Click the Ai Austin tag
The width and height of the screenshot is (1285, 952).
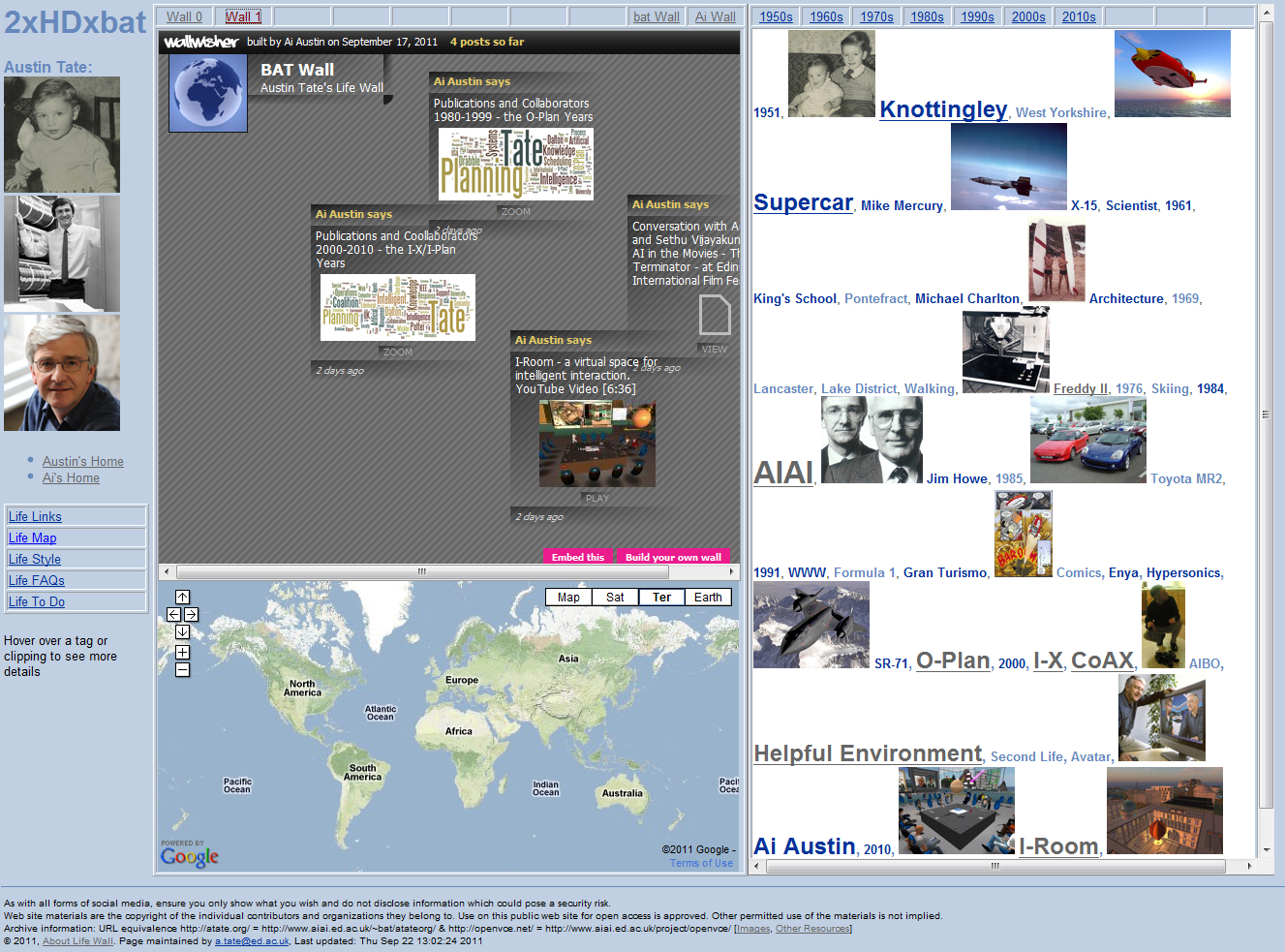pyautogui.click(x=805, y=846)
